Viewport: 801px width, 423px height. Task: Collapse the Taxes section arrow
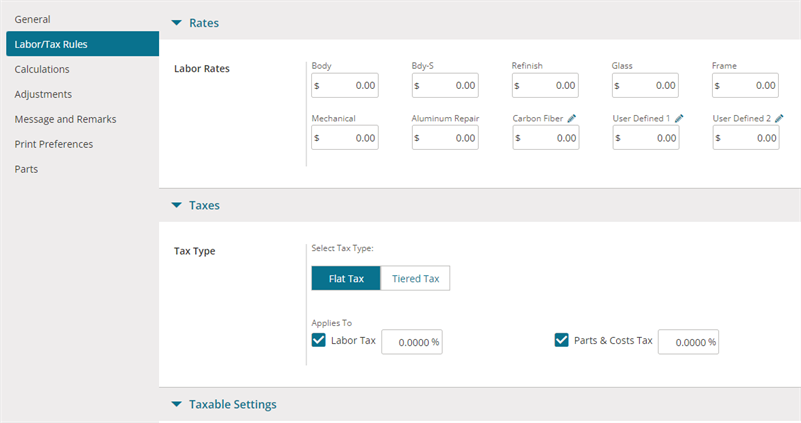[177, 205]
